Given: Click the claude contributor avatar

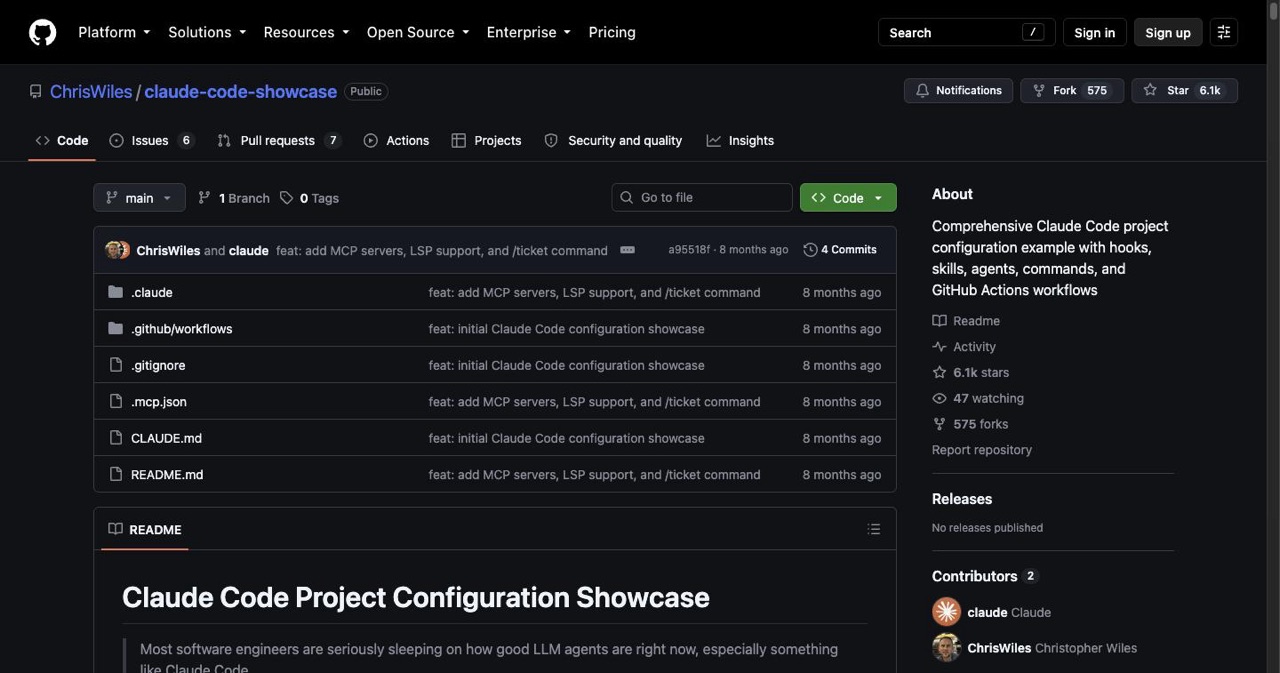Looking at the screenshot, I should pyautogui.click(x=946, y=612).
